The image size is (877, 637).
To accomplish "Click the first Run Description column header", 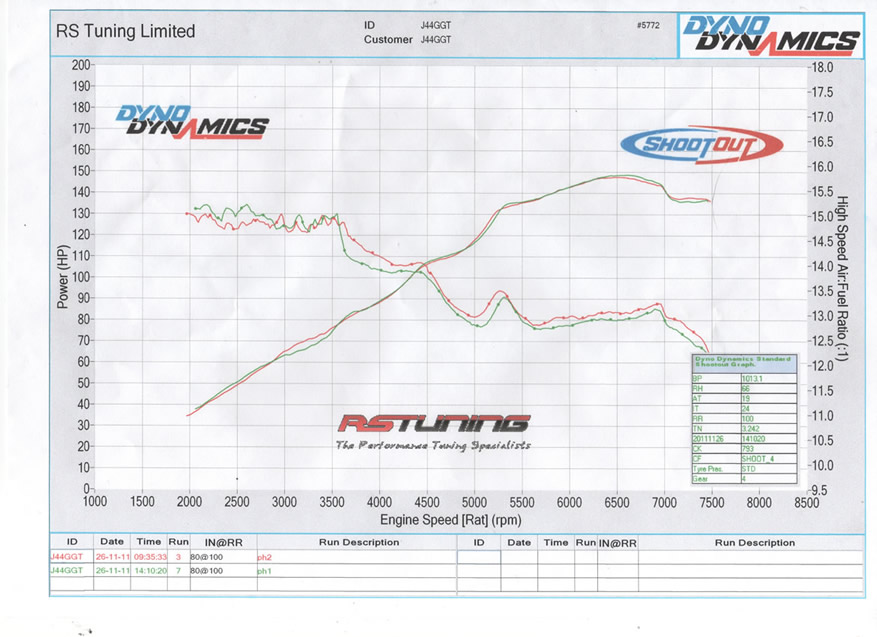I will click(358, 543).
